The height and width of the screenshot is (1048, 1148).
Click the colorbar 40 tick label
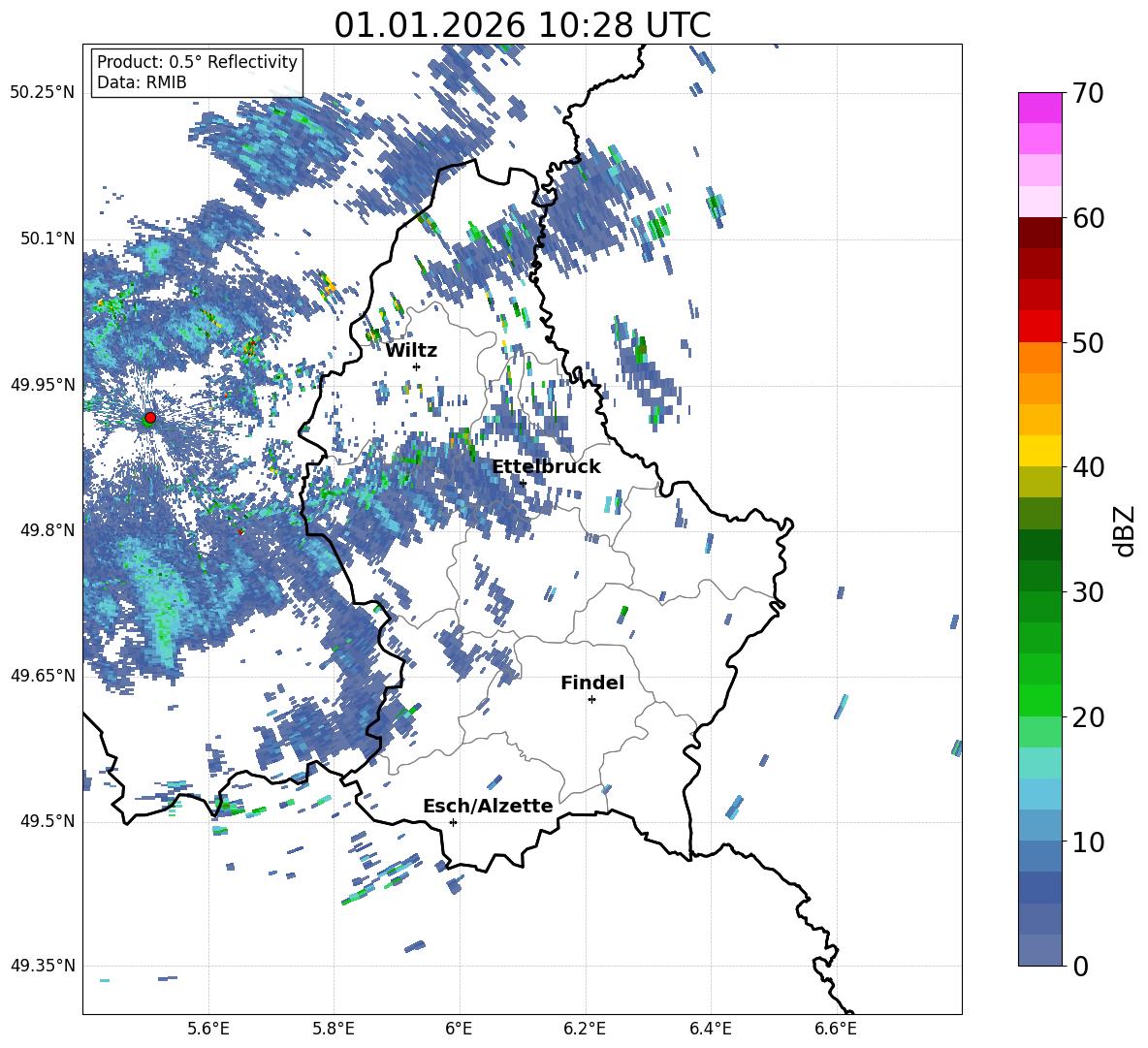1087,467
